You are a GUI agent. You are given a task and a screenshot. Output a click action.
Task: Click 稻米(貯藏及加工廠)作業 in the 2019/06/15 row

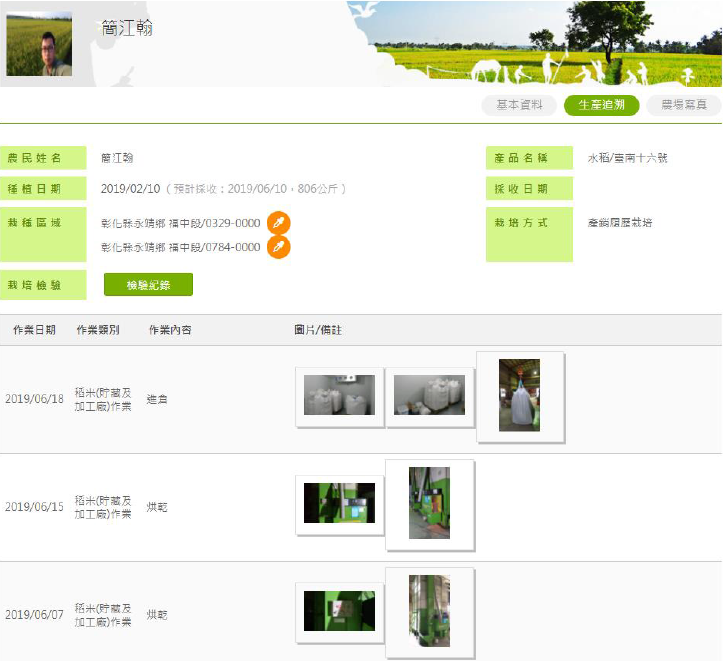pyautogui.click(x=103, y=508)
